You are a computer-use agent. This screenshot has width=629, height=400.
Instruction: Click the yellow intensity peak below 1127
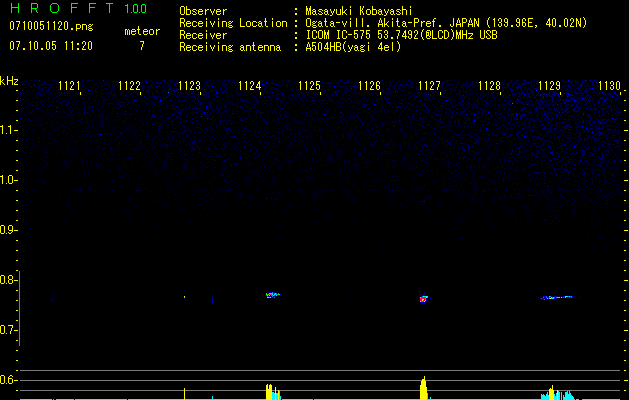pyautogui.click(x=423, y=388)
